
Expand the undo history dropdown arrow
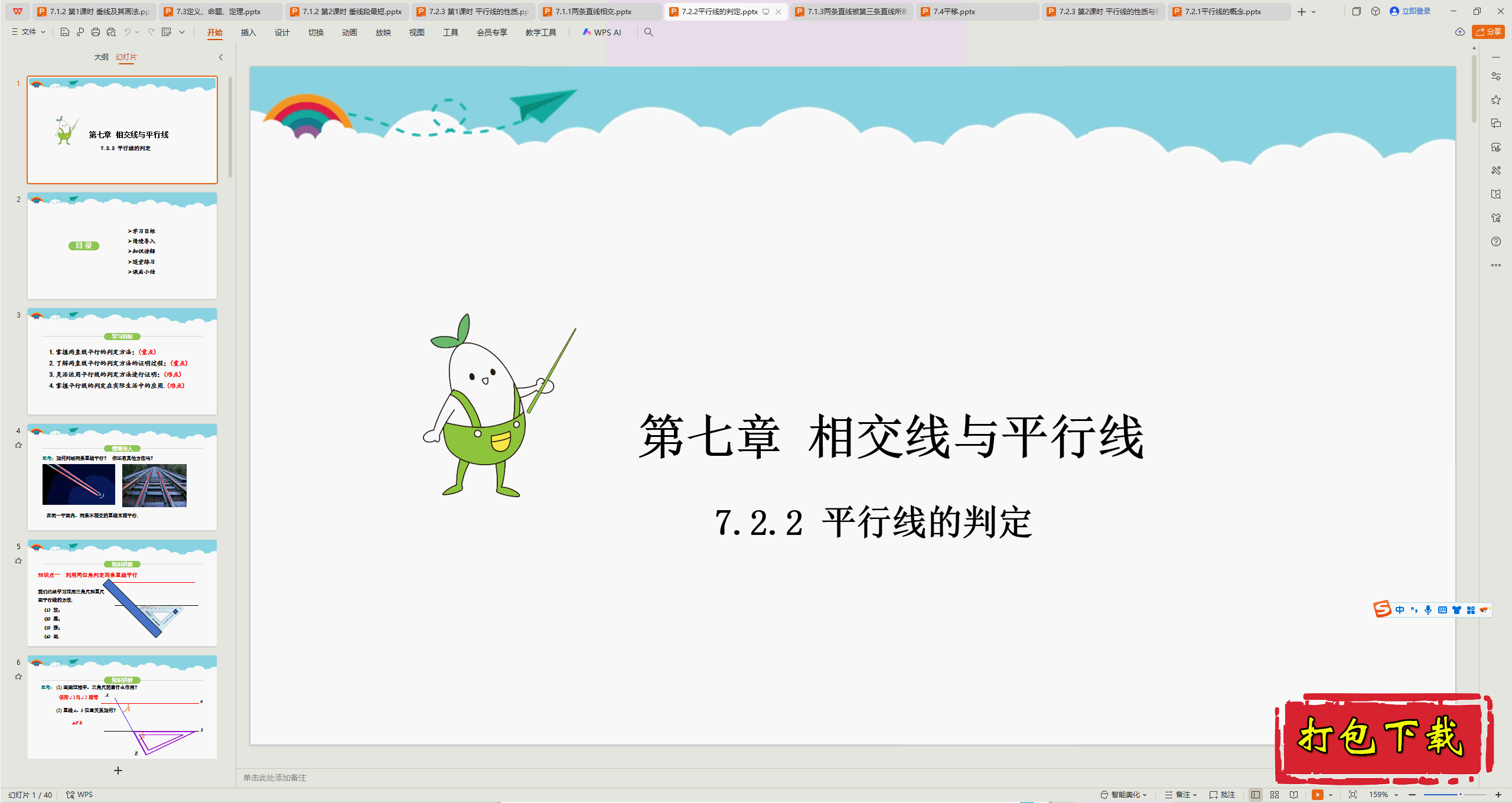click(137, 32)
